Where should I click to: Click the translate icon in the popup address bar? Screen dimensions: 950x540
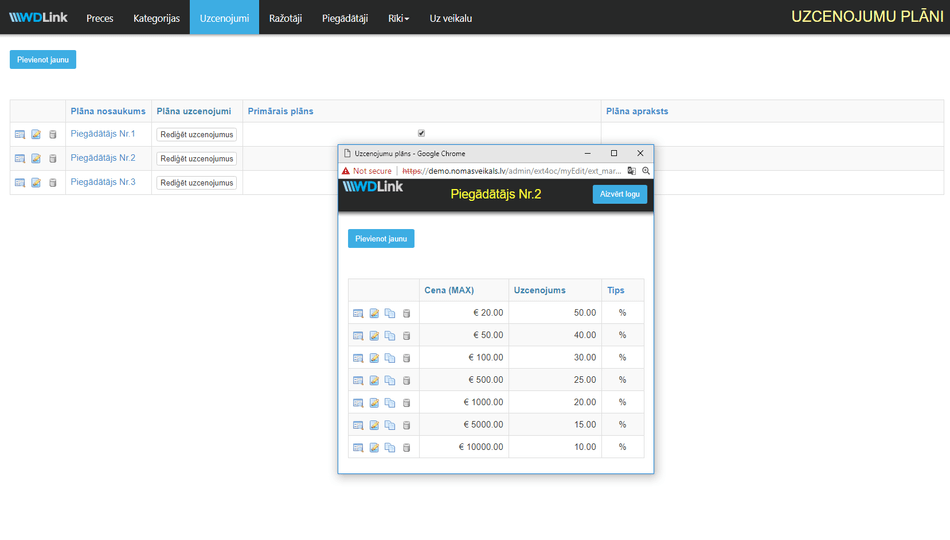click(632, 171)
